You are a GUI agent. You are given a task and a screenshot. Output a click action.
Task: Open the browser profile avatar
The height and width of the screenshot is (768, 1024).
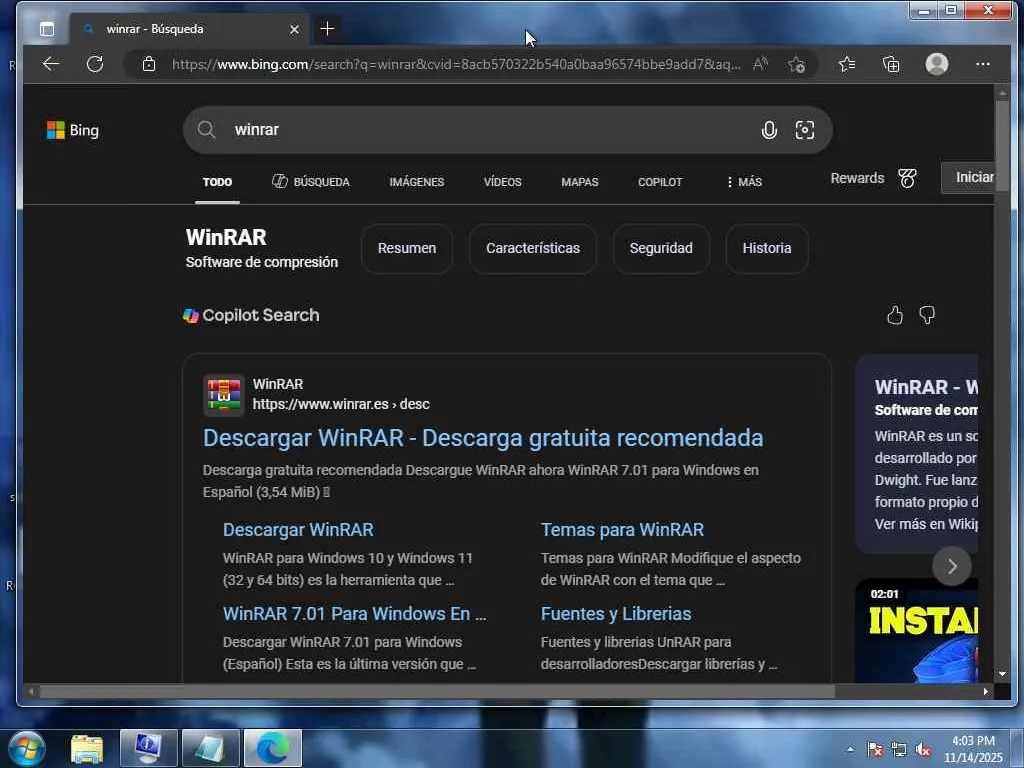[x=937, y=64]
